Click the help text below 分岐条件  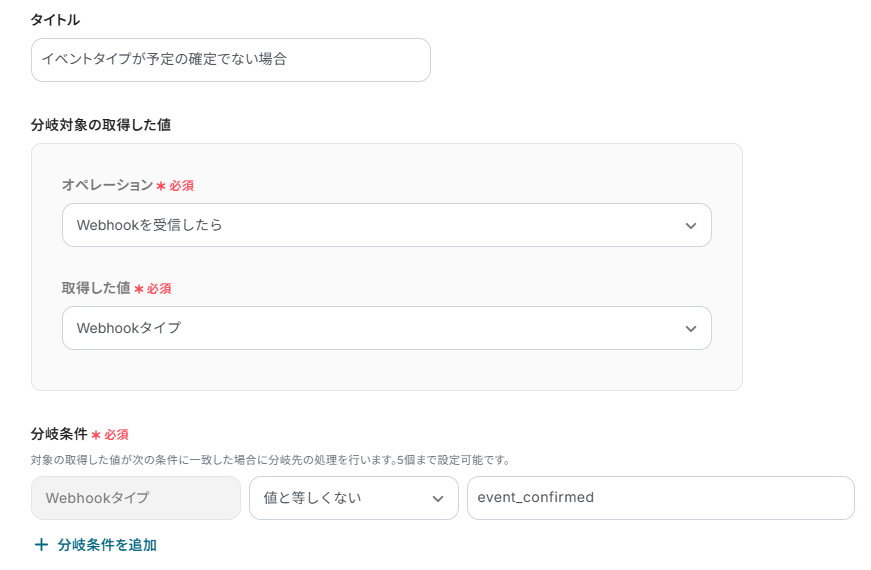[x=270, y=460]
